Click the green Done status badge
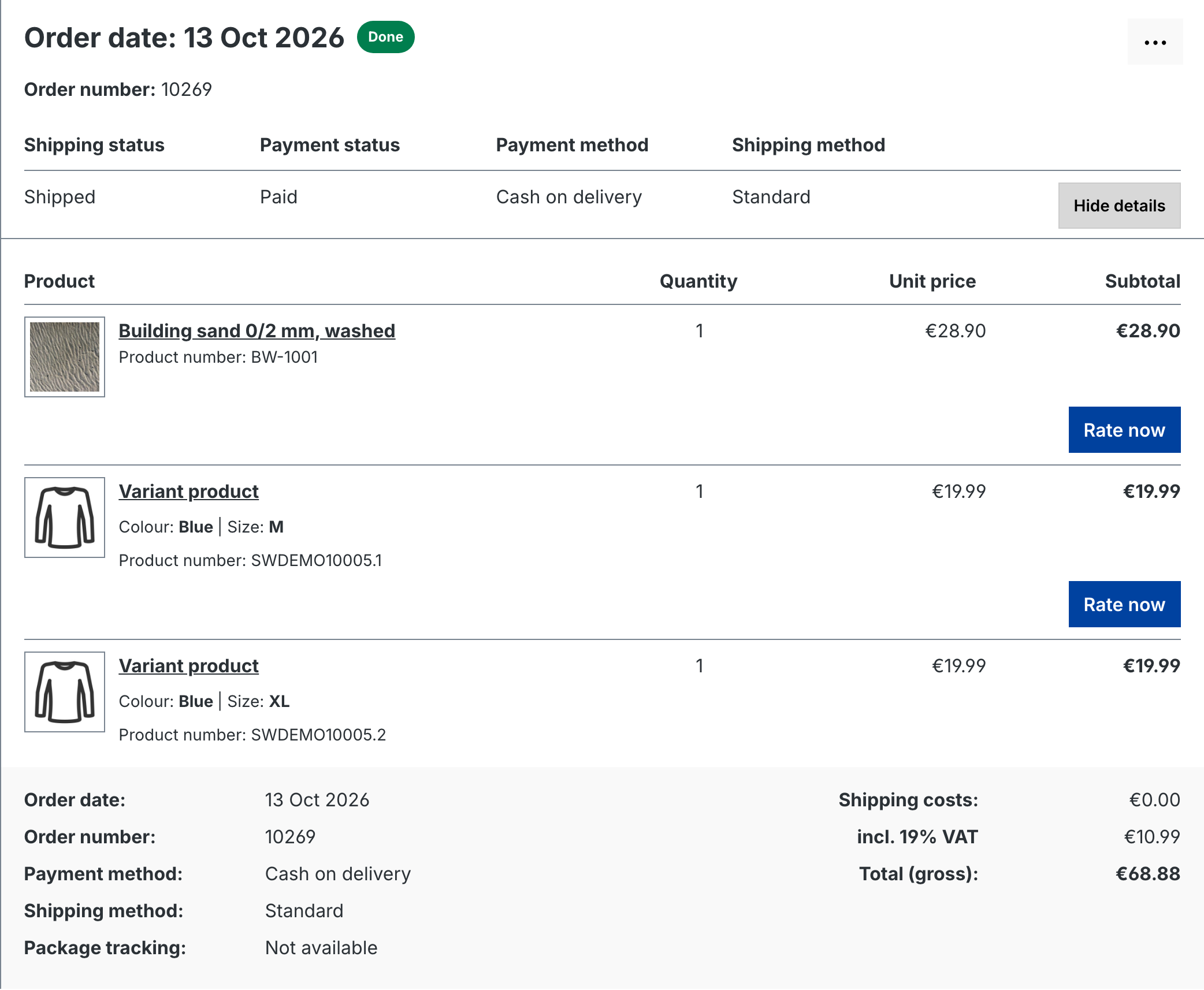The width and height of the screenshot is (1204, 990). (385, 37)
